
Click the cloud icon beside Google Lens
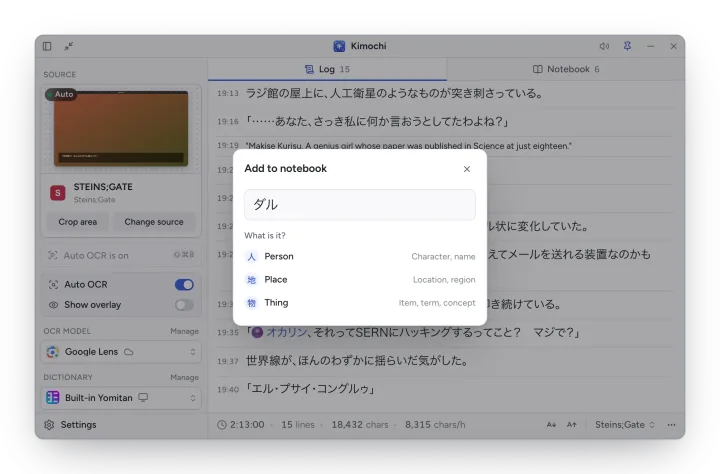[129, 352]
